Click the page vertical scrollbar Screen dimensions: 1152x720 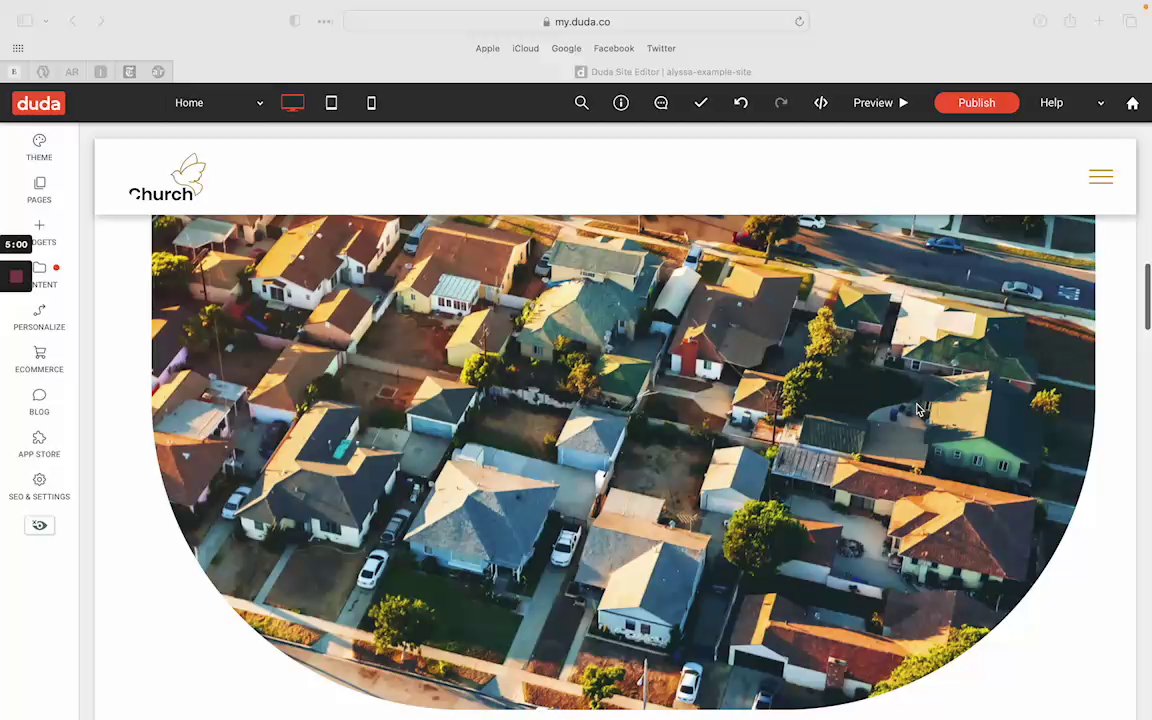tap(1147, 297)
